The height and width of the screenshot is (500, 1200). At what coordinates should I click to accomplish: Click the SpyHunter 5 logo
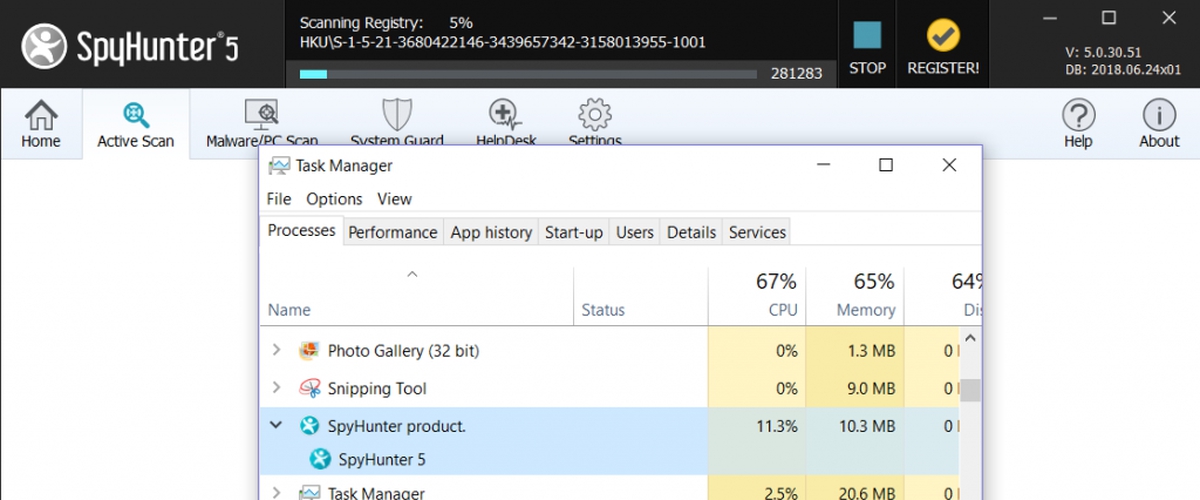click(x=132, y=45)
